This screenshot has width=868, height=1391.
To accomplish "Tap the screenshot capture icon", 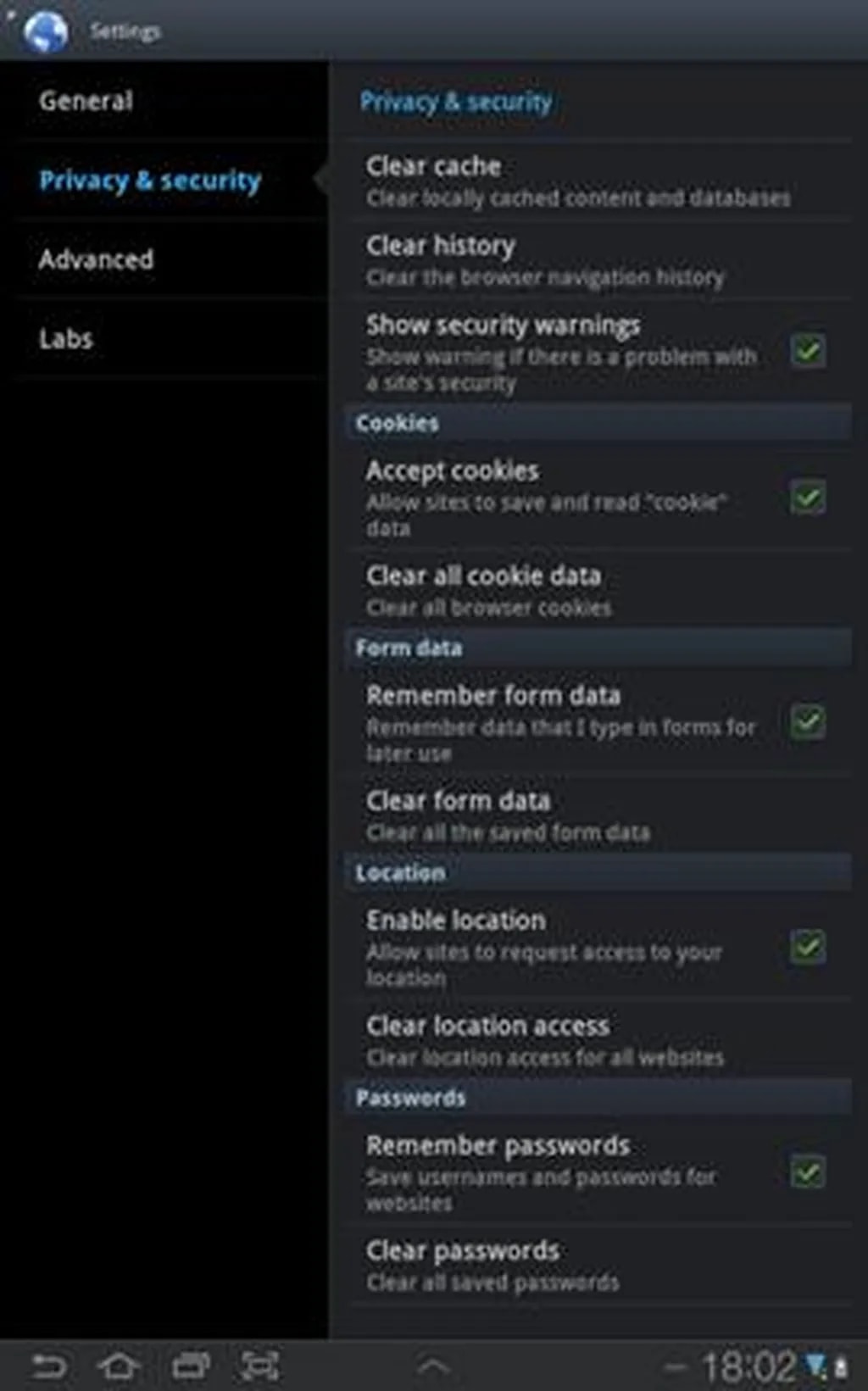I will [259, 1365].
